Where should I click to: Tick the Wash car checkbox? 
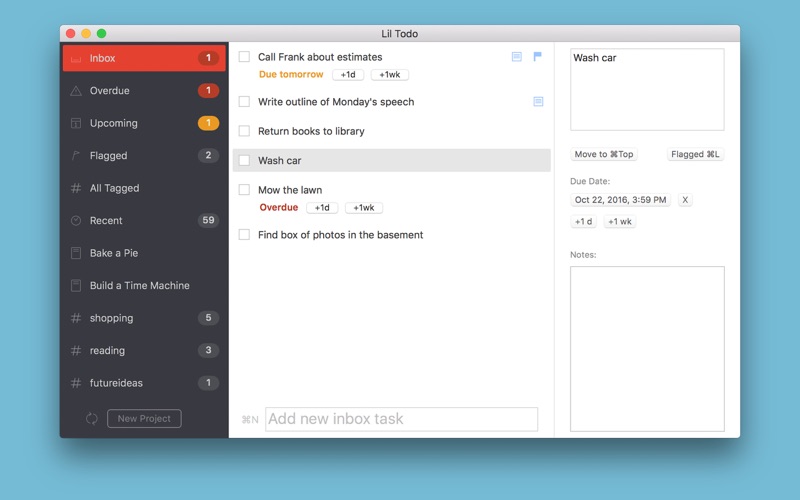coord(244,160)
